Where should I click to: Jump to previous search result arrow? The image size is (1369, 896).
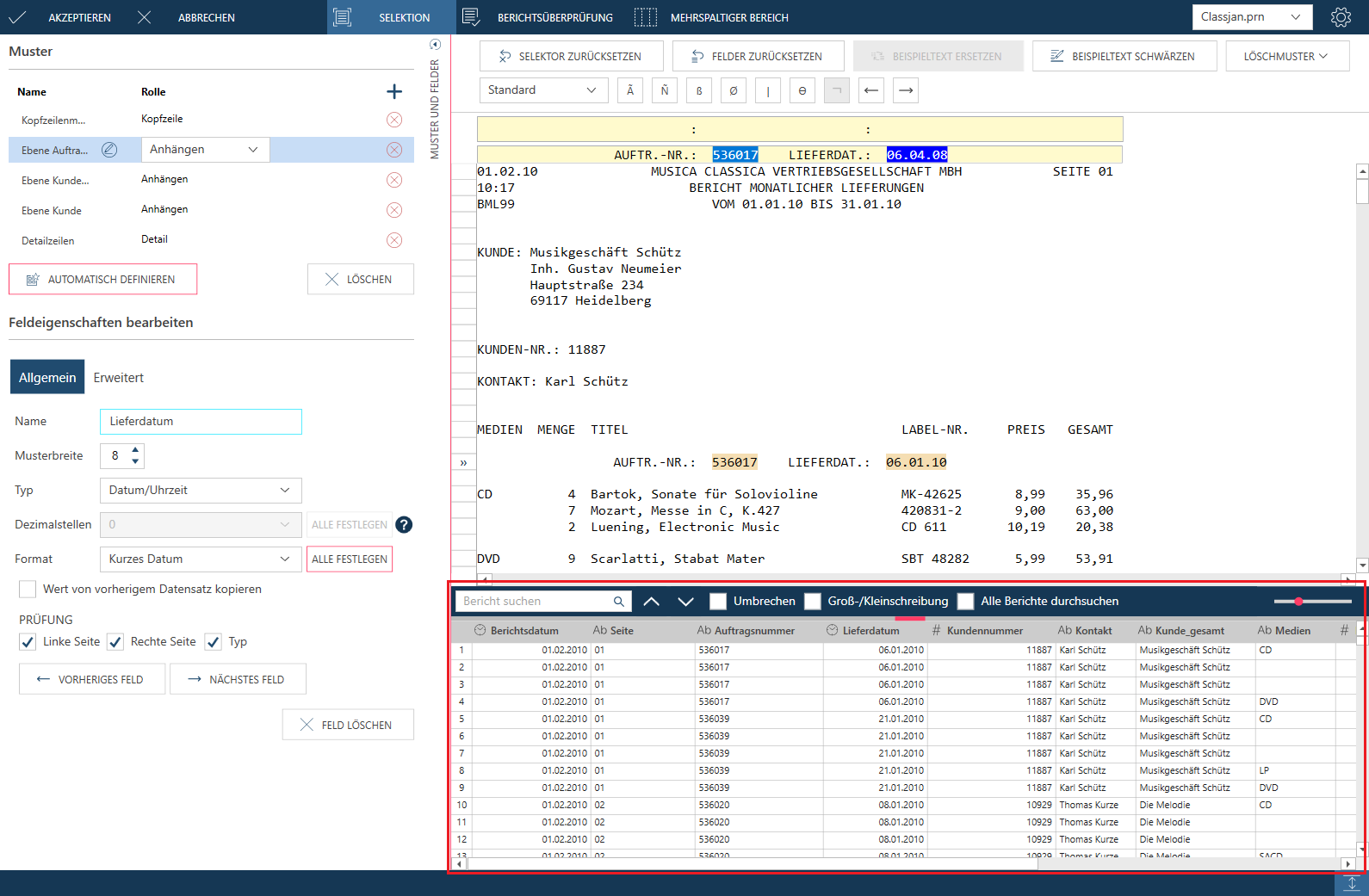[652, 602]
